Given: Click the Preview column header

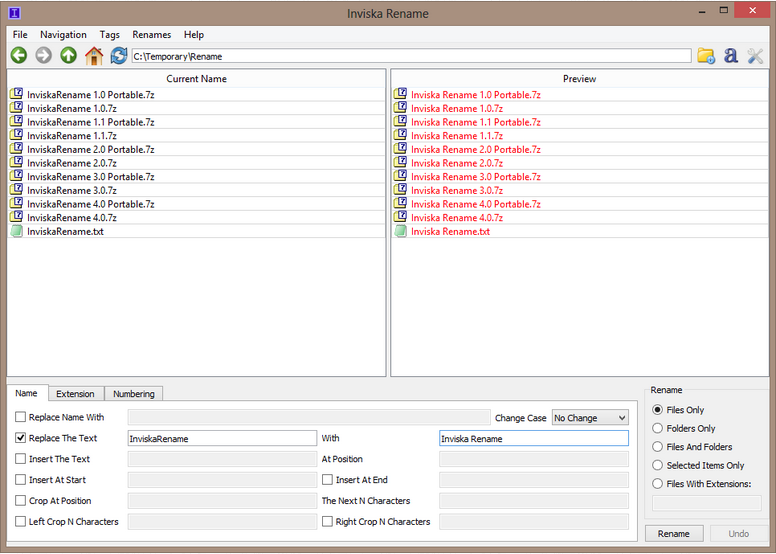Looking at the screenshot, I should (x=580, y=78).
